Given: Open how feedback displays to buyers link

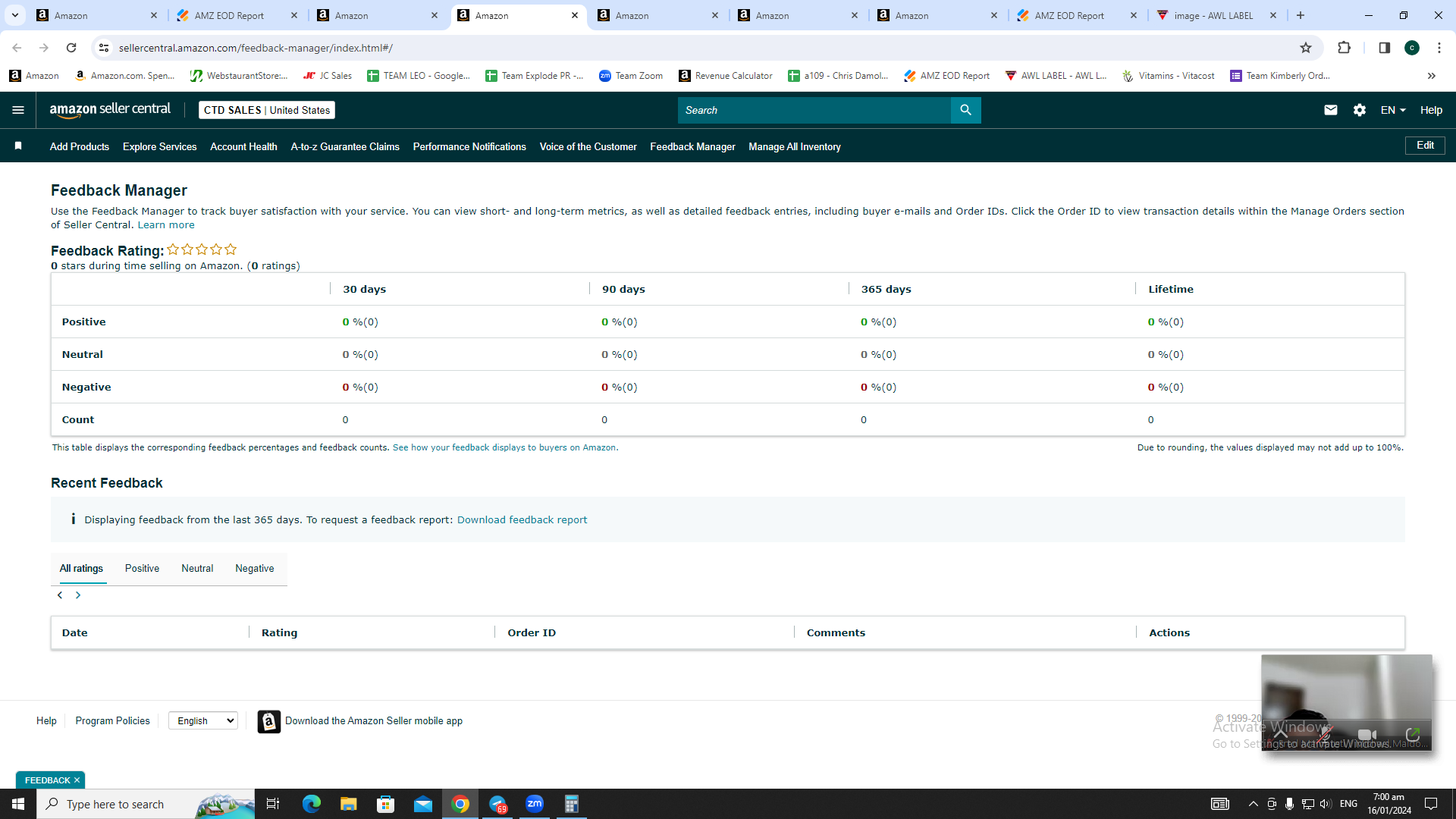Looking at the screenshot, I should pyautogui.click(x=504, y=447).
